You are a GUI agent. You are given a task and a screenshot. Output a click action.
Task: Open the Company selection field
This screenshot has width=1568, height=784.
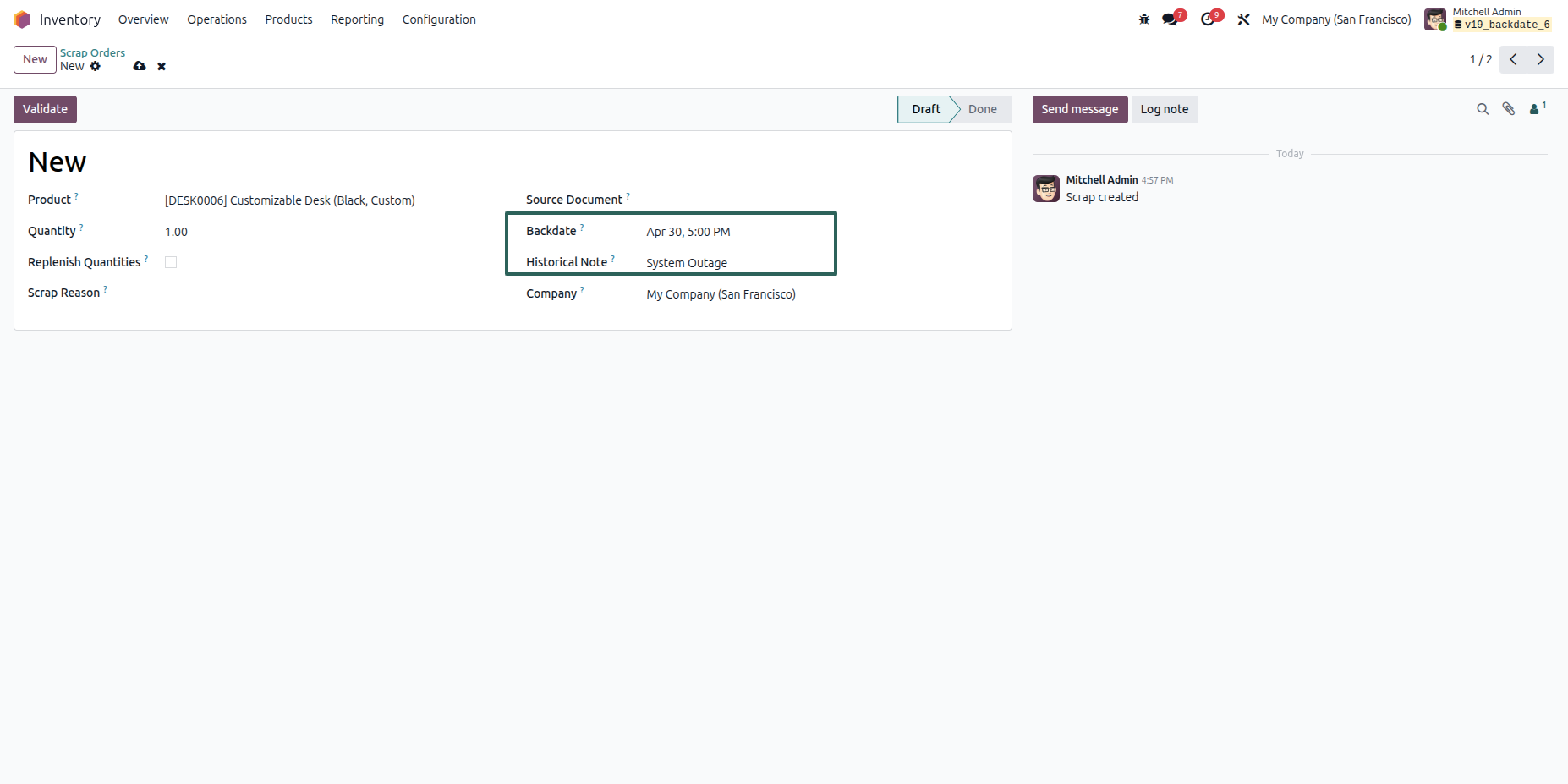(x=820, y=294)
